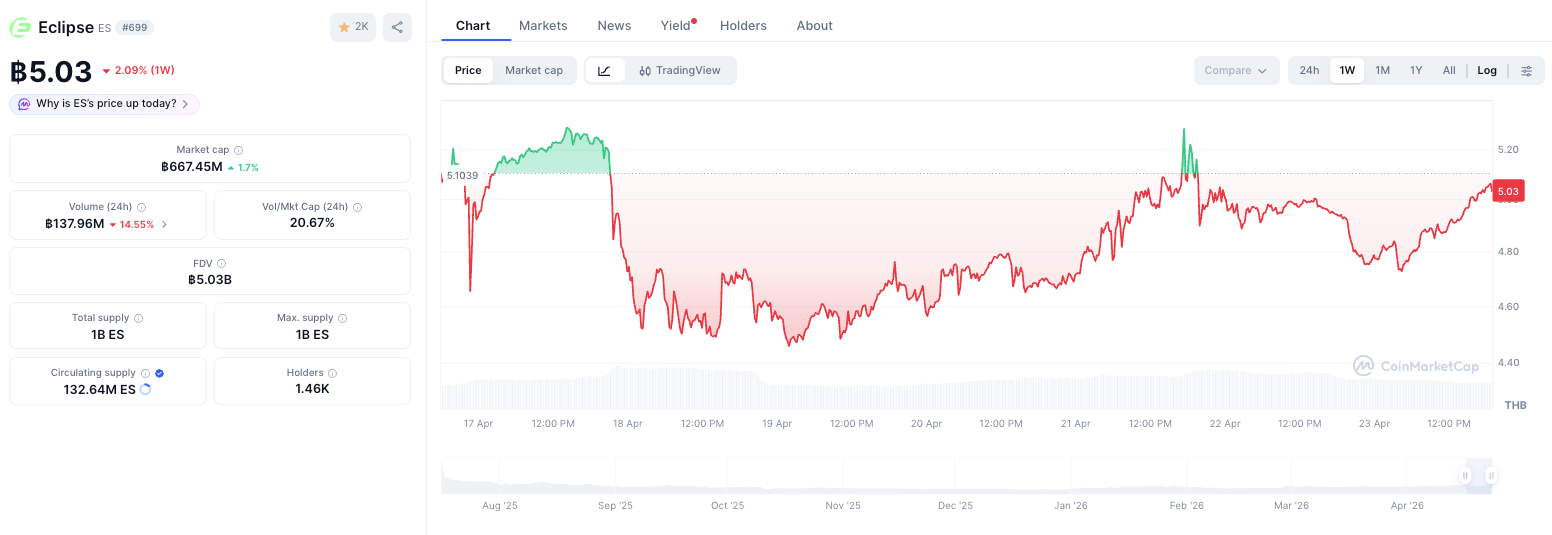Click the 20.67% Vol/Mkt Cap value
1552x535 pixels.
click(312, 223)
